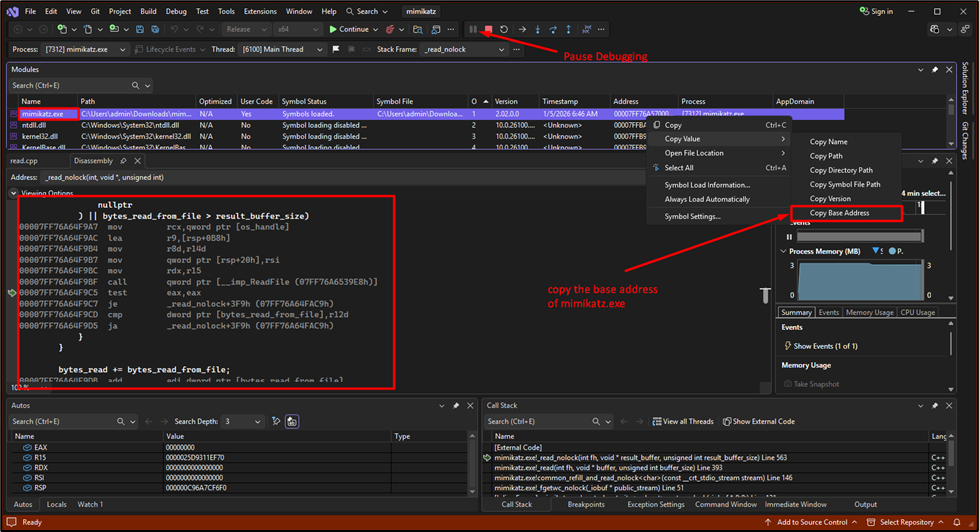Pause diagnostic events with pause icon
The image size is (979, 532).
click(789, 237)
